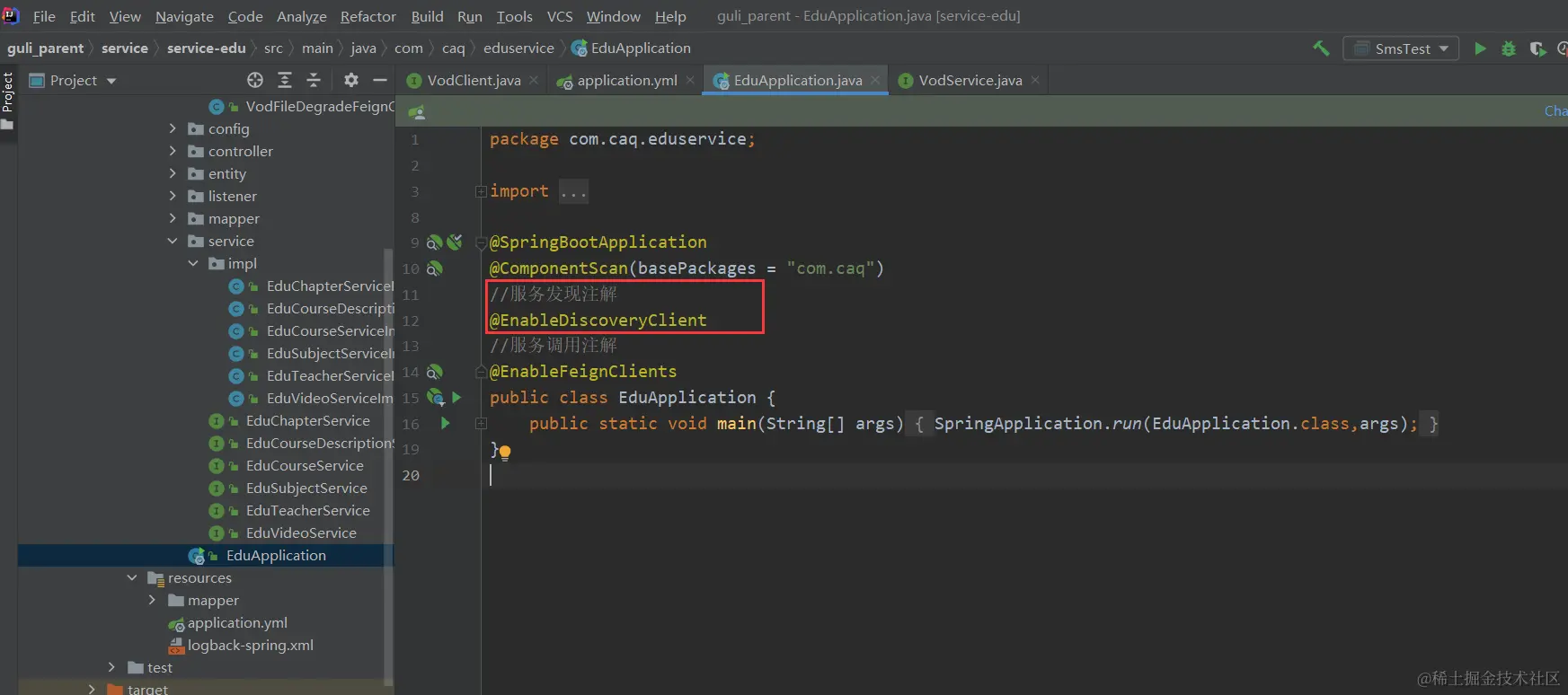Collapse the service folder

click(173, 241)
